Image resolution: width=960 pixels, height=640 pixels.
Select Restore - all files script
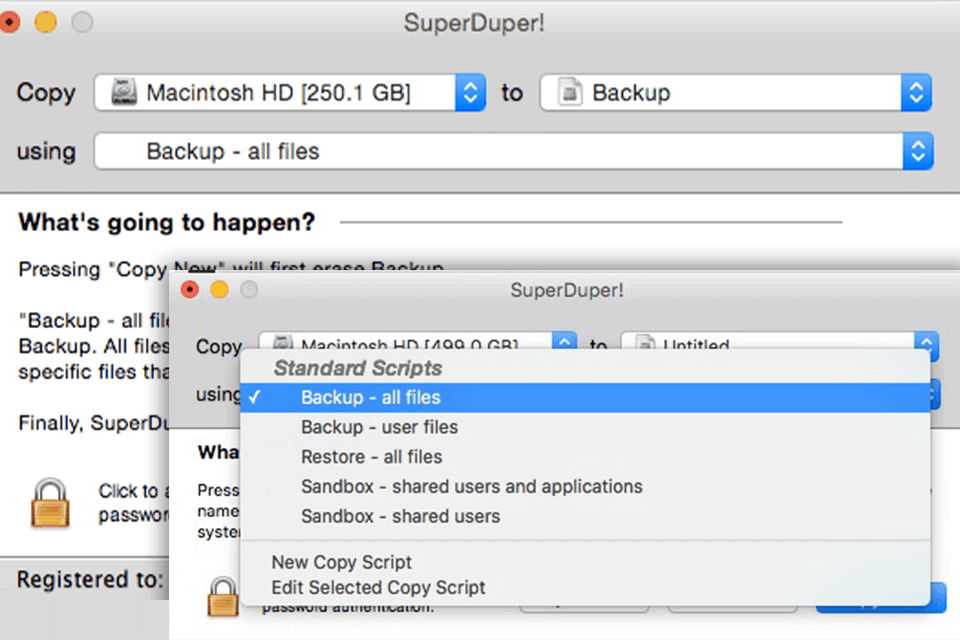point(371,457)
